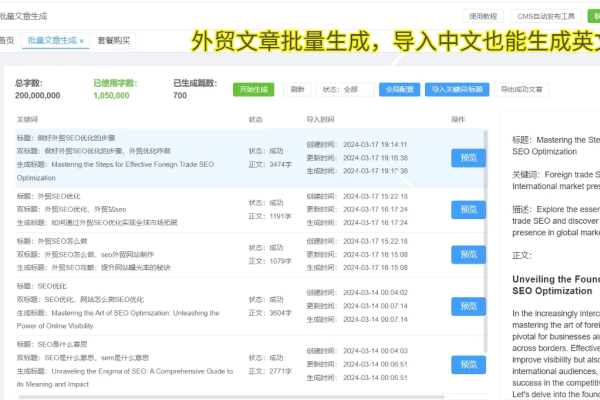Switch to the 首页 tab
The height and width of the screenshot is (400, 600).
click(7, 41)
